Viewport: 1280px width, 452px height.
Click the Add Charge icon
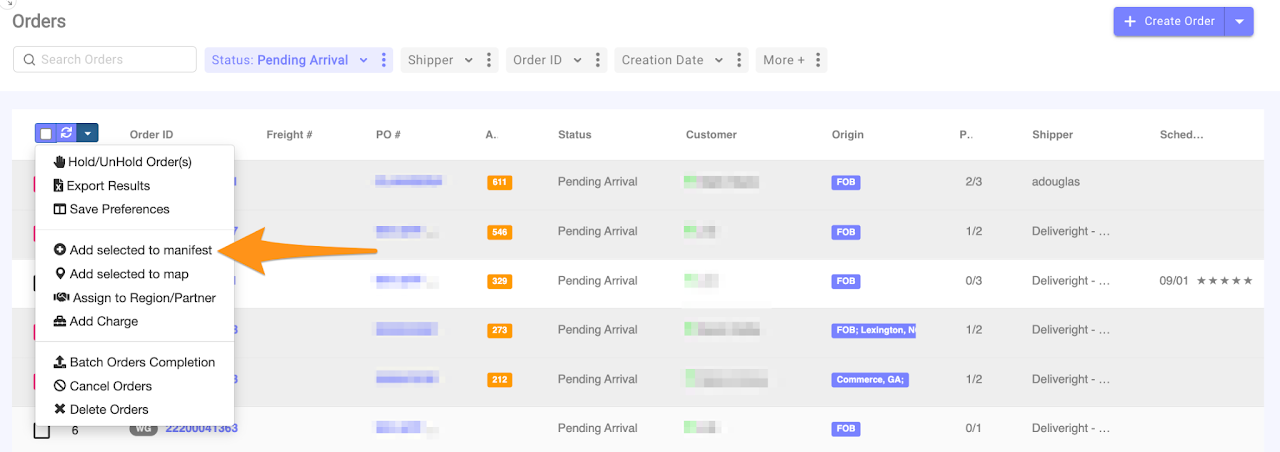click(x=60, y=321)
